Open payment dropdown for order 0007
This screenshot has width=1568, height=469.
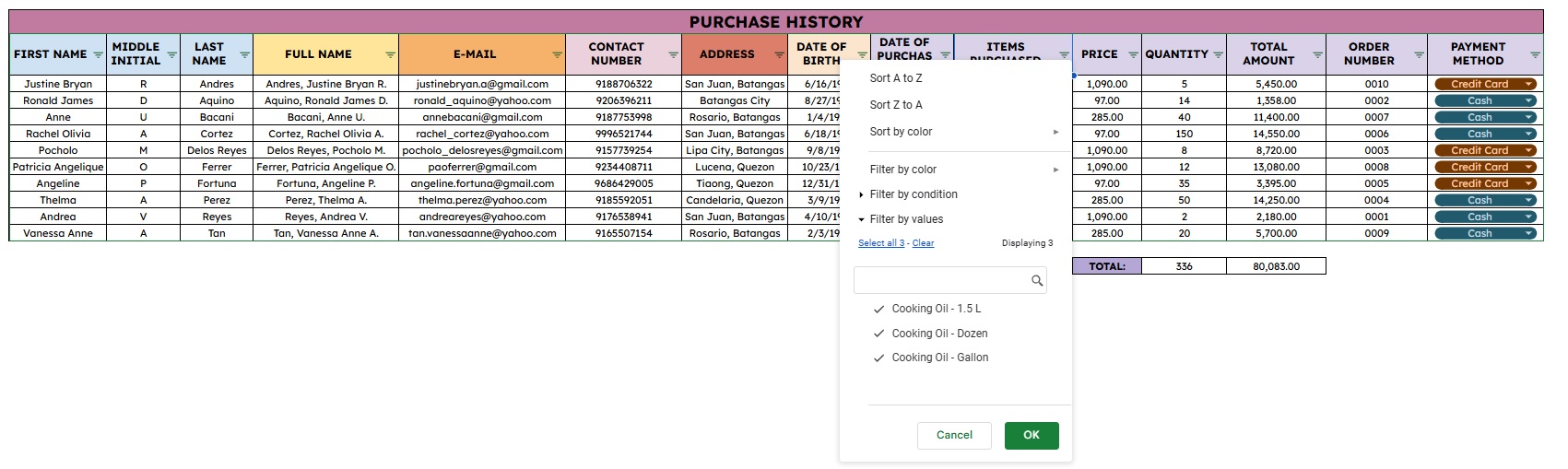(1529, 117)
